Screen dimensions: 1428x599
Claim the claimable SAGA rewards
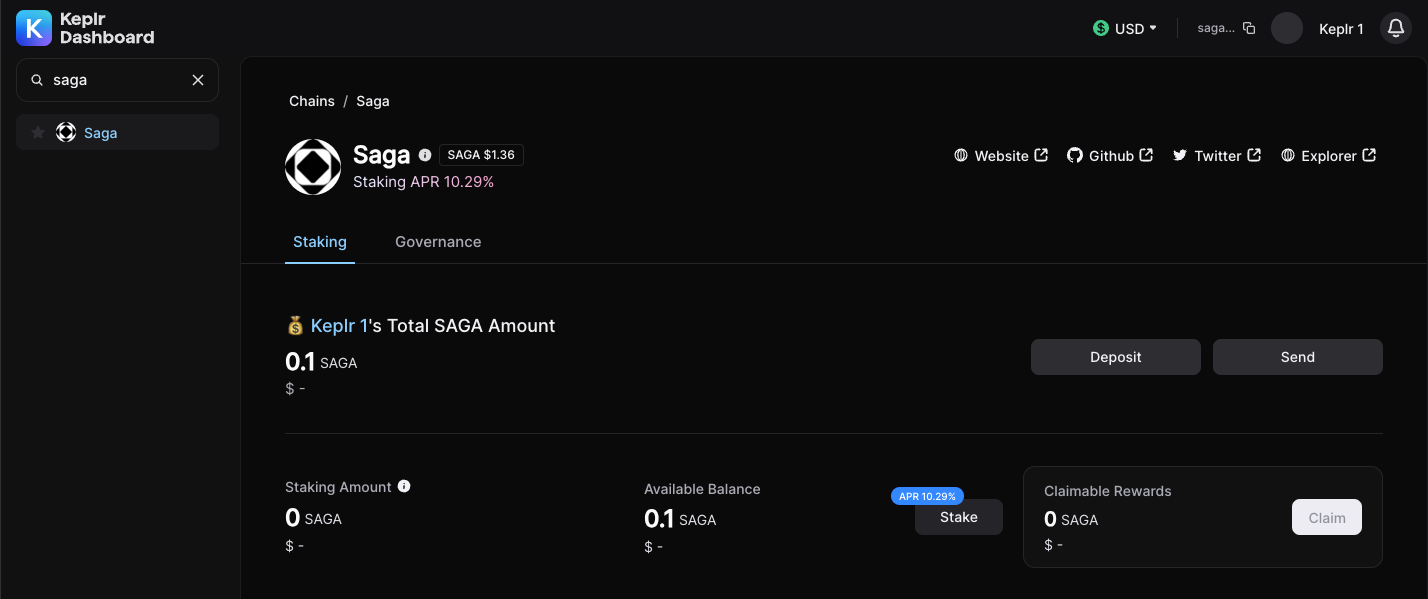point(1326,518)
